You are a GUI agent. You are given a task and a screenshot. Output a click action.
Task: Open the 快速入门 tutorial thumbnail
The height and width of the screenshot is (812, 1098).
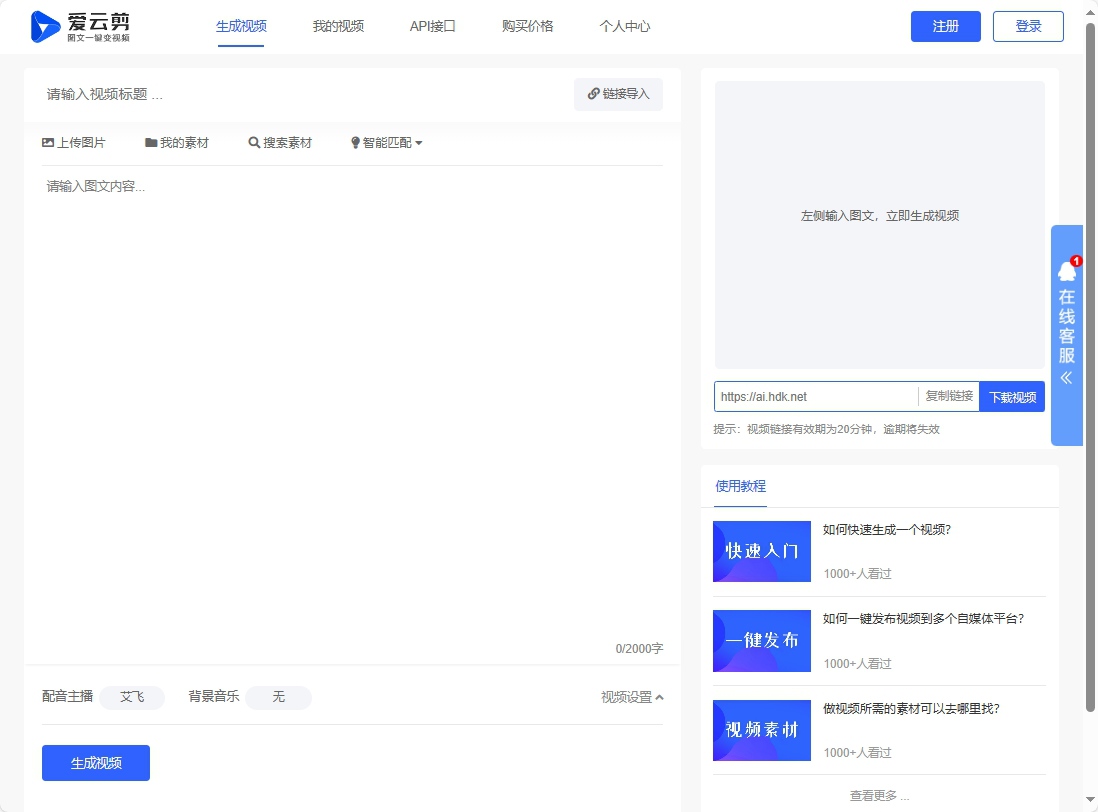[762, 551]
